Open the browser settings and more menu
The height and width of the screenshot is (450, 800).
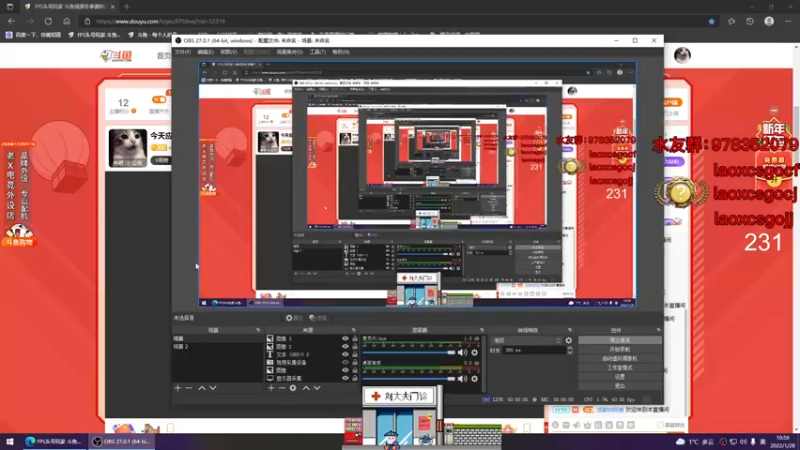coord(788,21)
